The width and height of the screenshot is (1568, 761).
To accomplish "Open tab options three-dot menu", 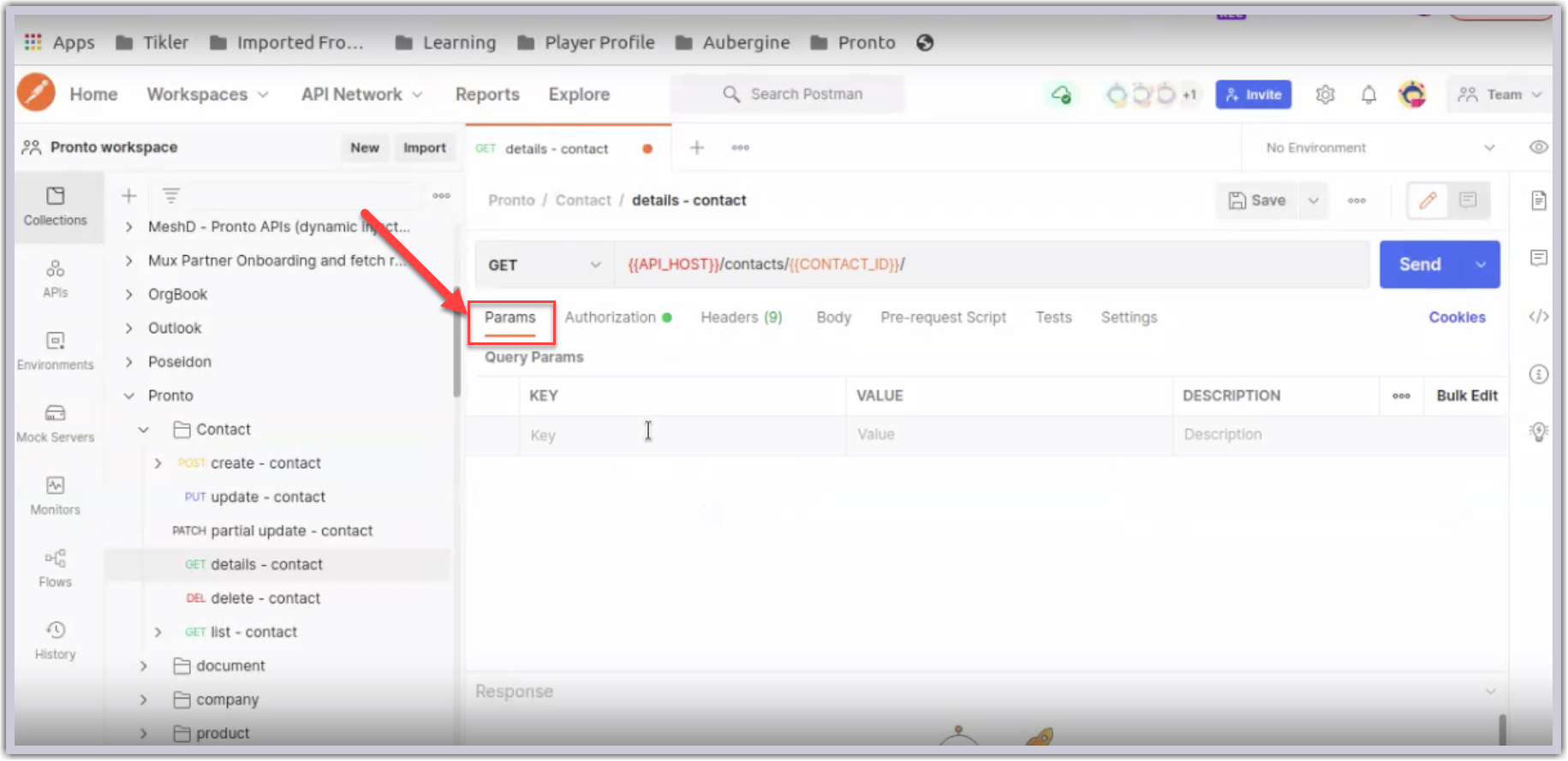I will pos(741,147).
